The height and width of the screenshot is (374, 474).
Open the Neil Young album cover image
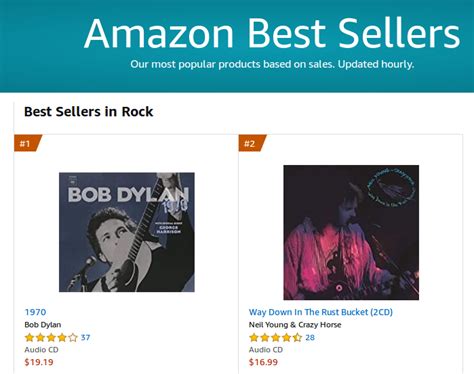click(351, 232)
